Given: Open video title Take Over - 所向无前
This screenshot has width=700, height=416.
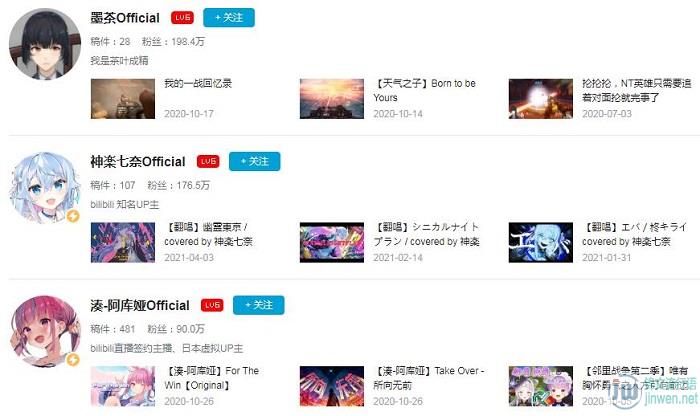Looking at the screenshot, I should click(x=429, y=378).
